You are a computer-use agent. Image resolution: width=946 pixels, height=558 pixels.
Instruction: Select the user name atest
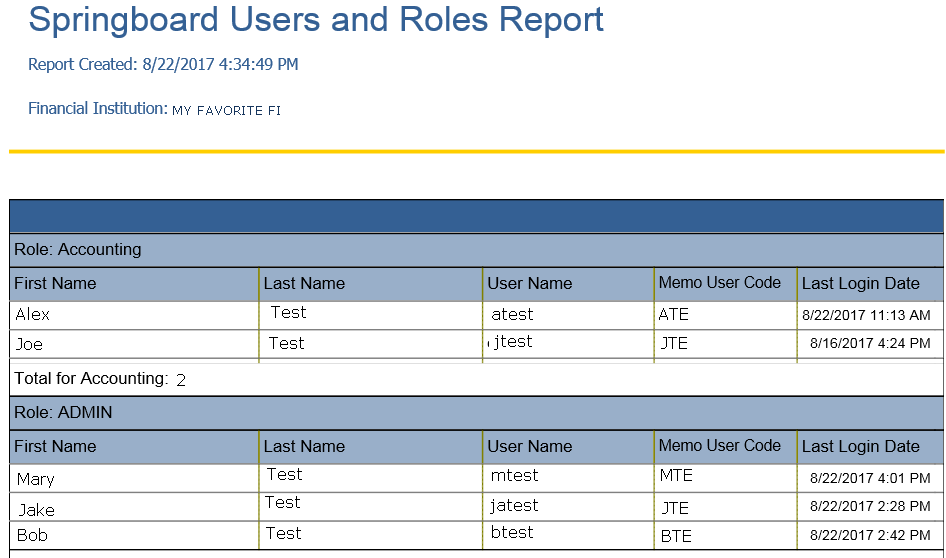coord(512,314)
